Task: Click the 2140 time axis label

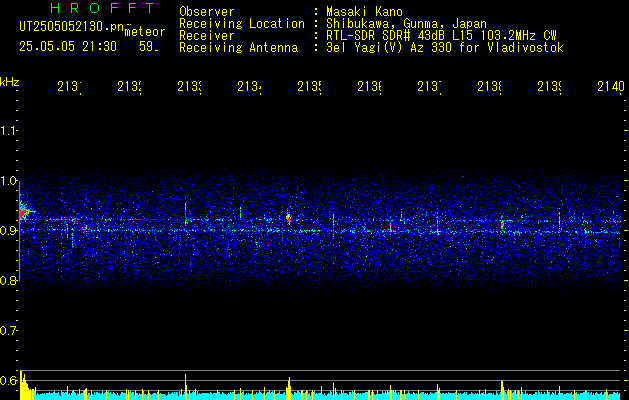Action: pos(611,86)
